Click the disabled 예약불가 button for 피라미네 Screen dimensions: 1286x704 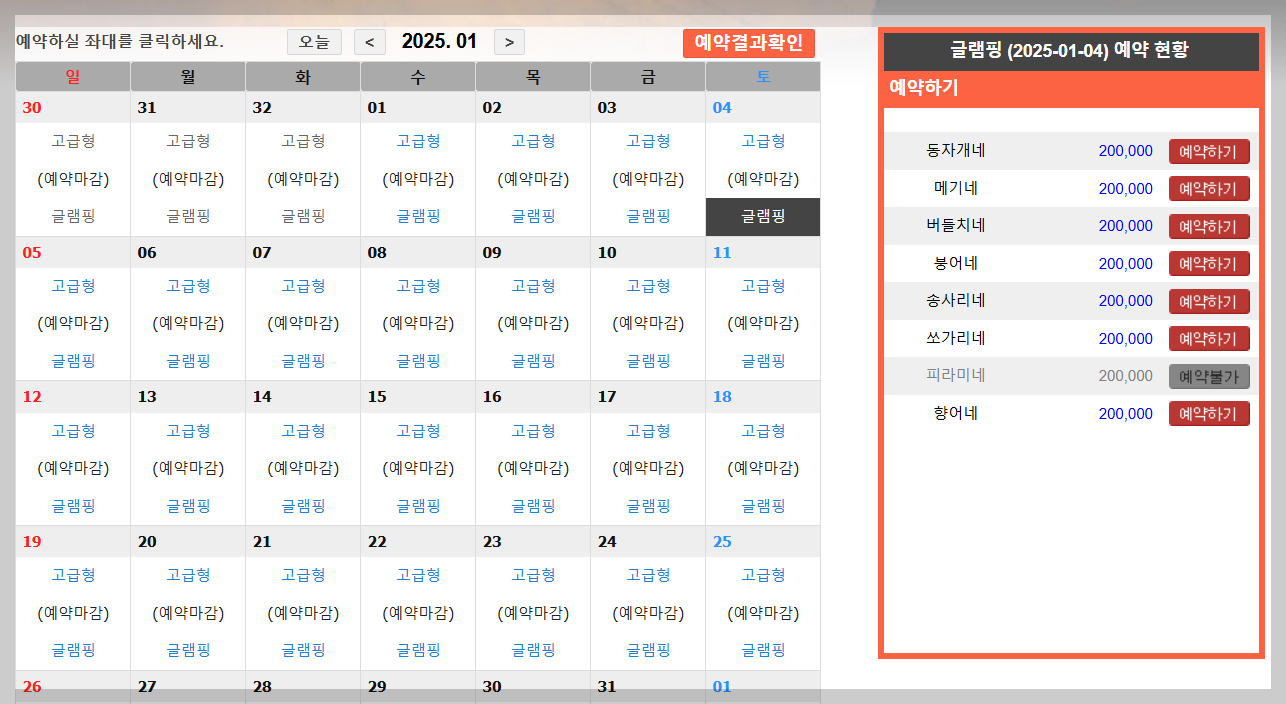click(1208, 376)
